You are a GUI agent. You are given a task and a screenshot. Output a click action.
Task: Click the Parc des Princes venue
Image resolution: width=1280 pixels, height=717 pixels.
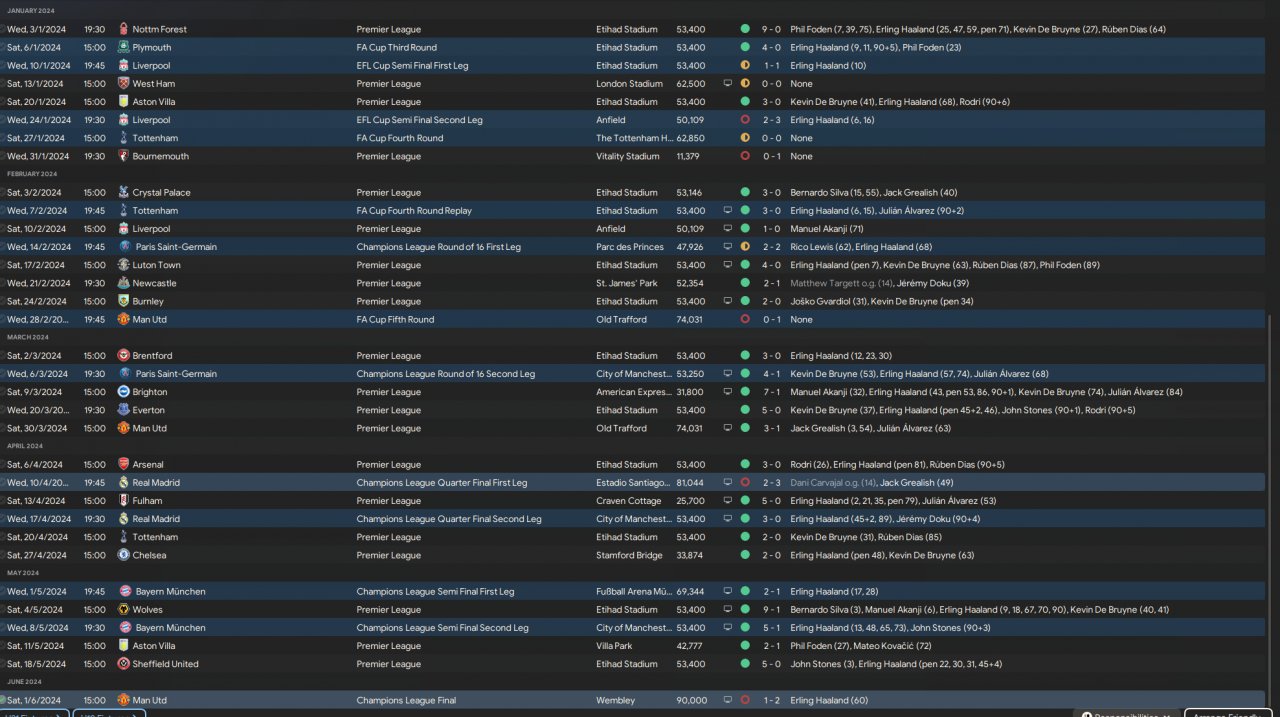630,247
